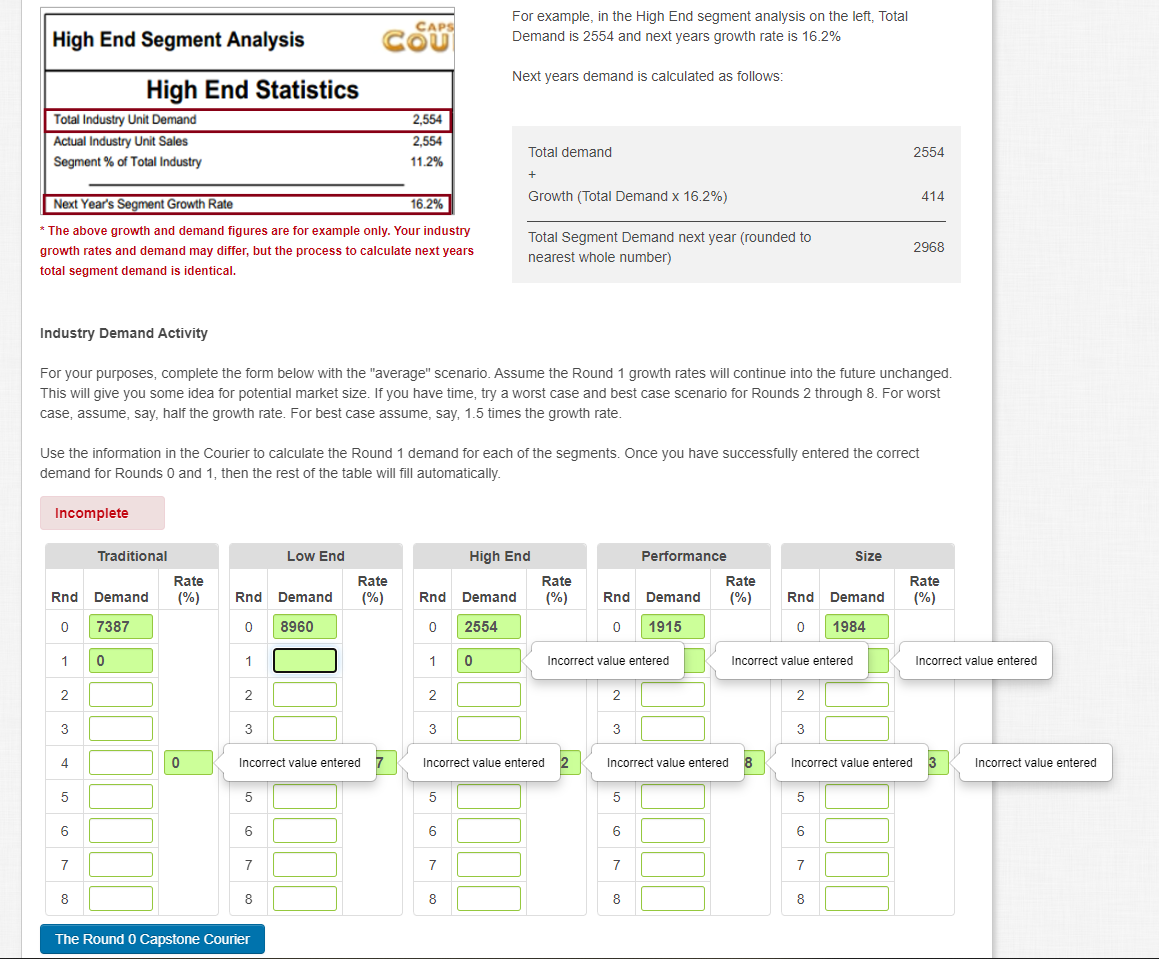Select the High End Round 0 demand field showing 2554
Screen dimensions: 1159x959
(x=488, y=626)
